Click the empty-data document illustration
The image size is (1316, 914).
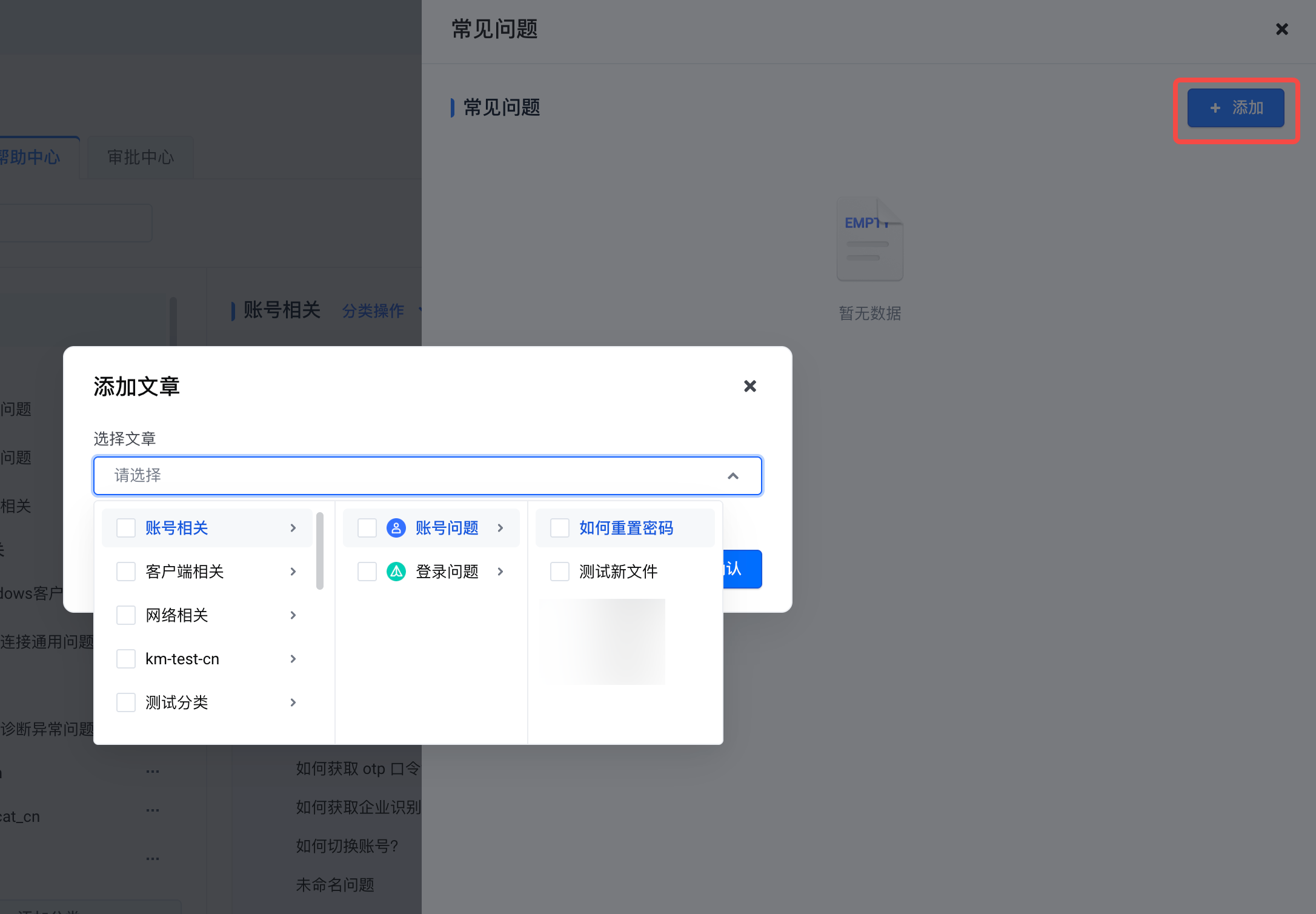(869, 239)
